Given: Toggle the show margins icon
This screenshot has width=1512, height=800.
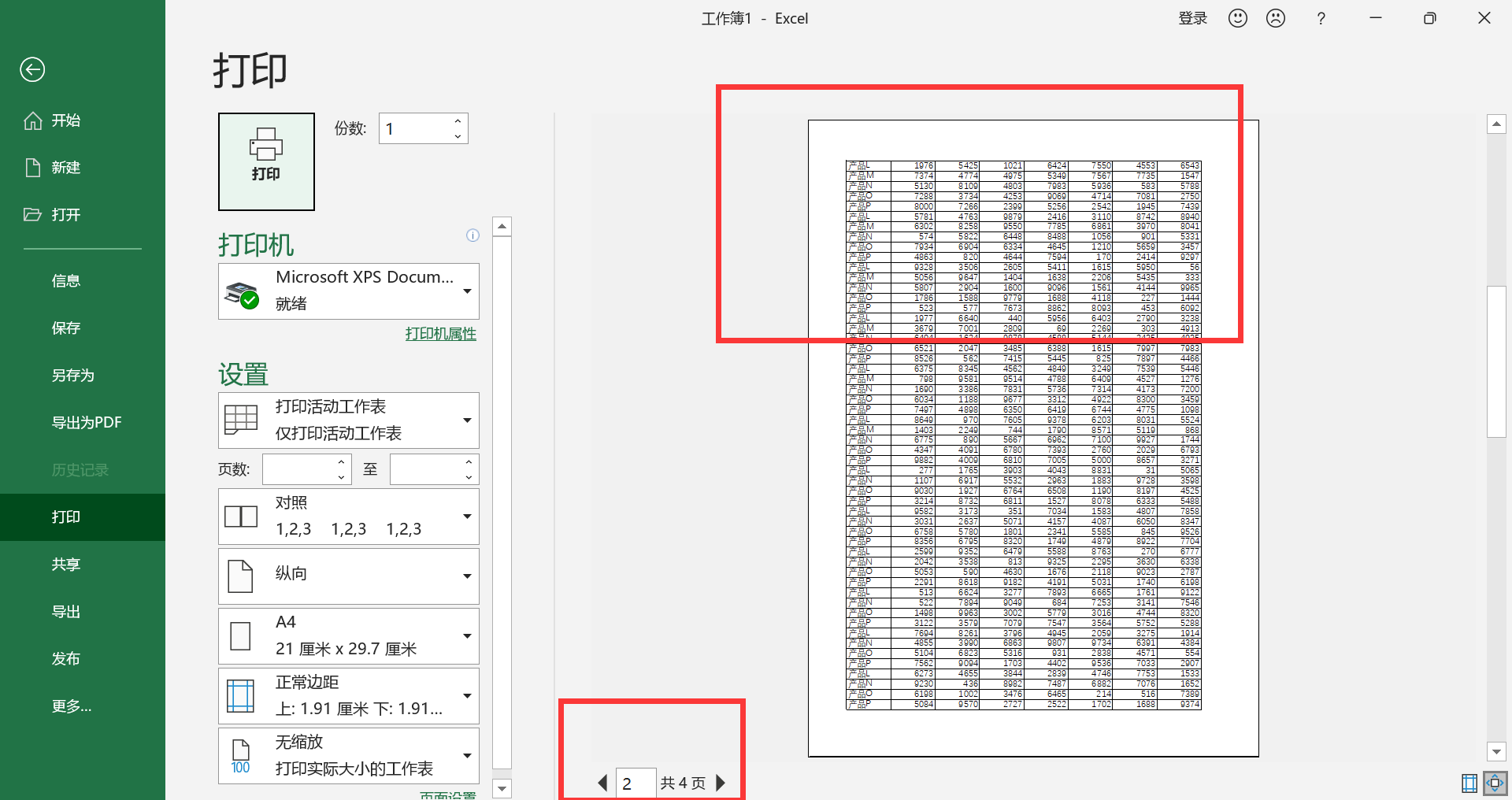Looking at the screenshot, I should [1469, 783].
